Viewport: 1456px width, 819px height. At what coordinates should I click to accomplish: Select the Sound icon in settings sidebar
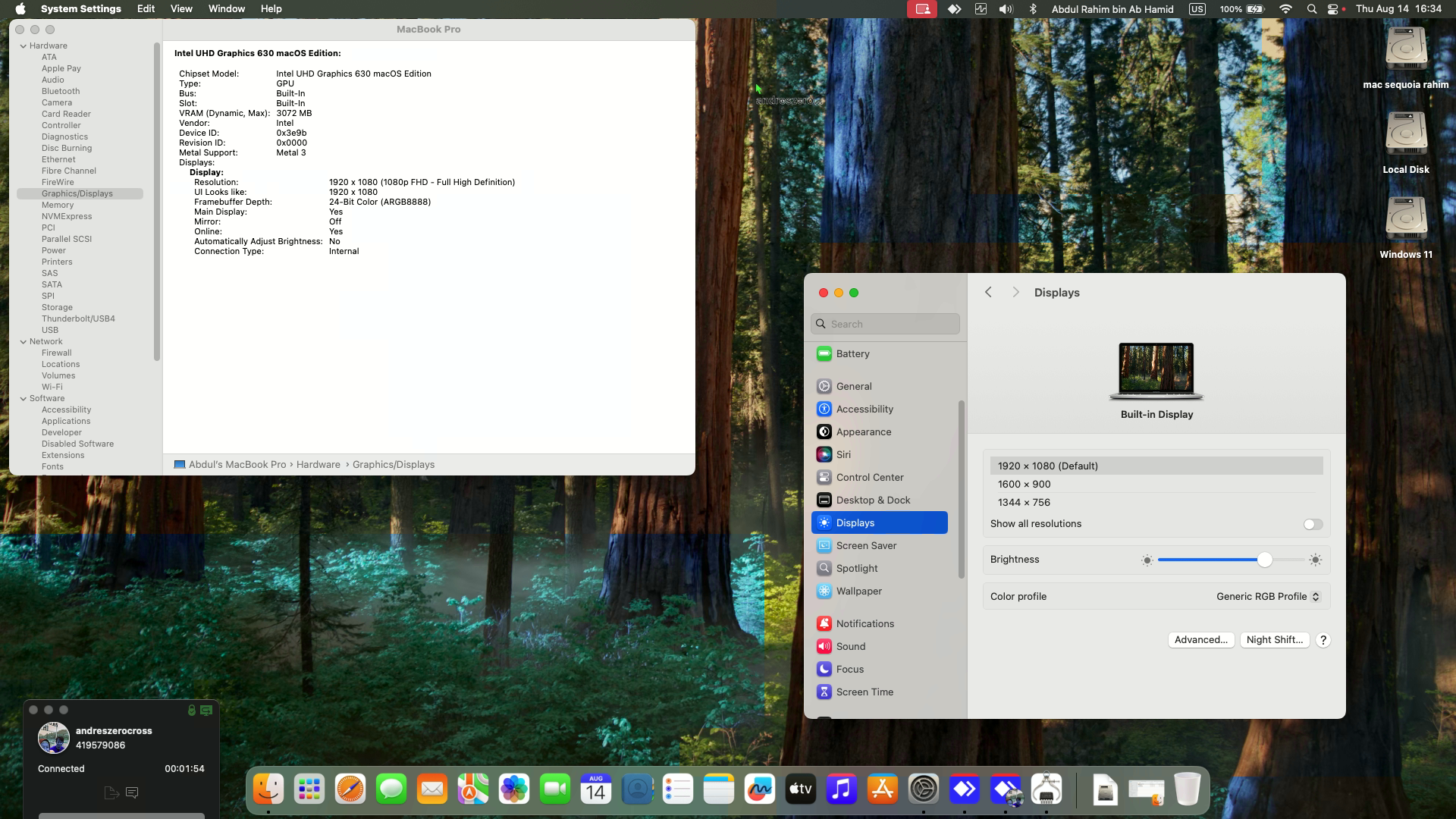pyautogui.click(x=824, y=647)
